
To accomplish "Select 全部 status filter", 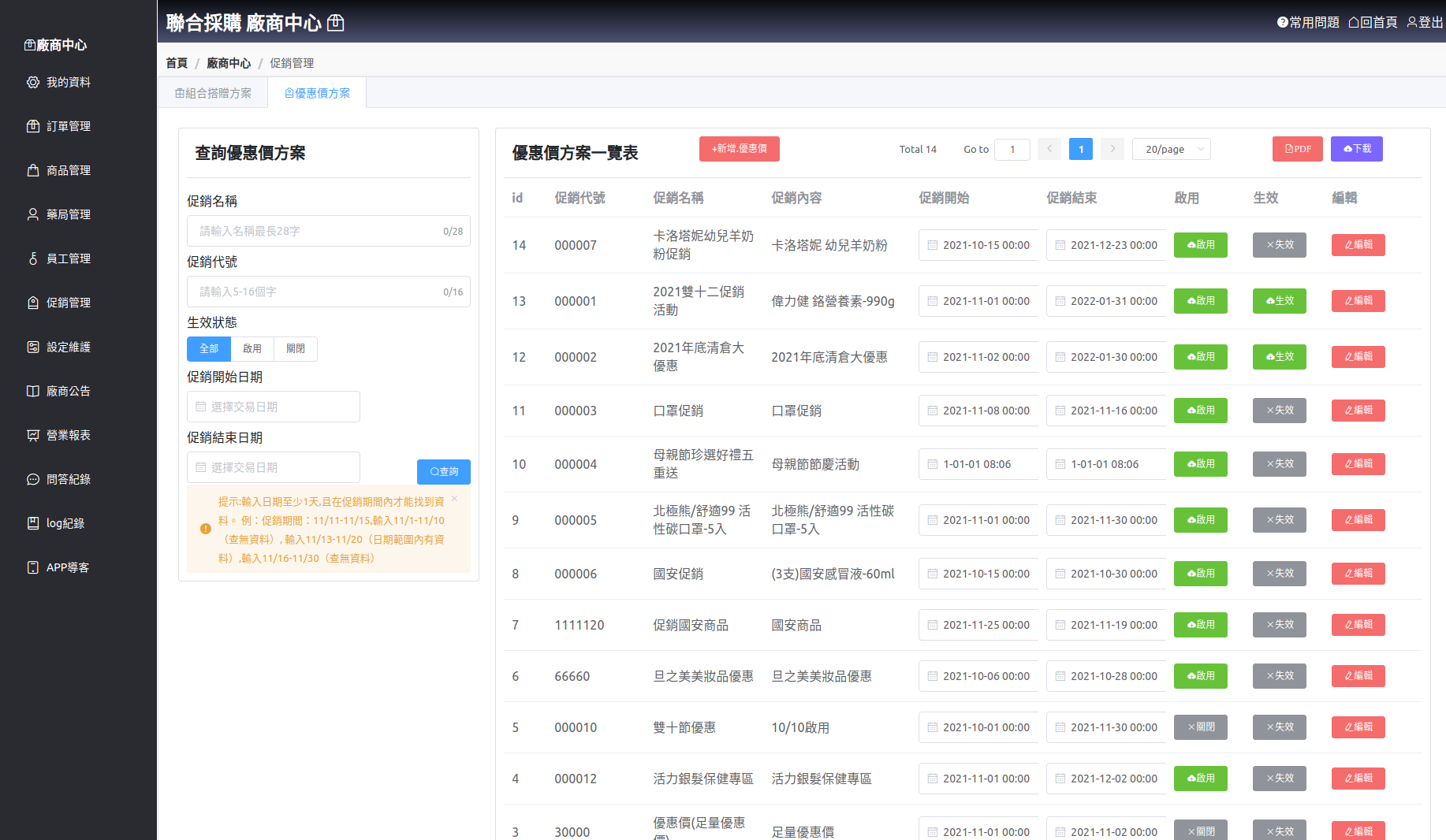I will [x=209, y=348].
